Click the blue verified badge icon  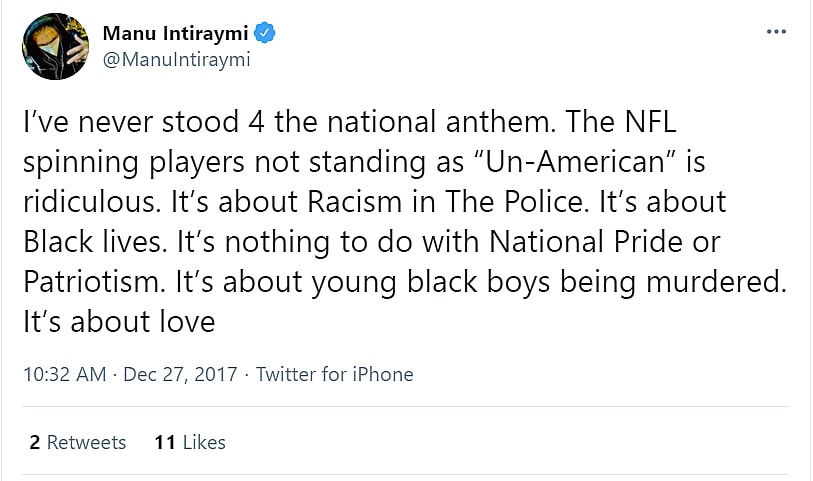coord(265,34)
